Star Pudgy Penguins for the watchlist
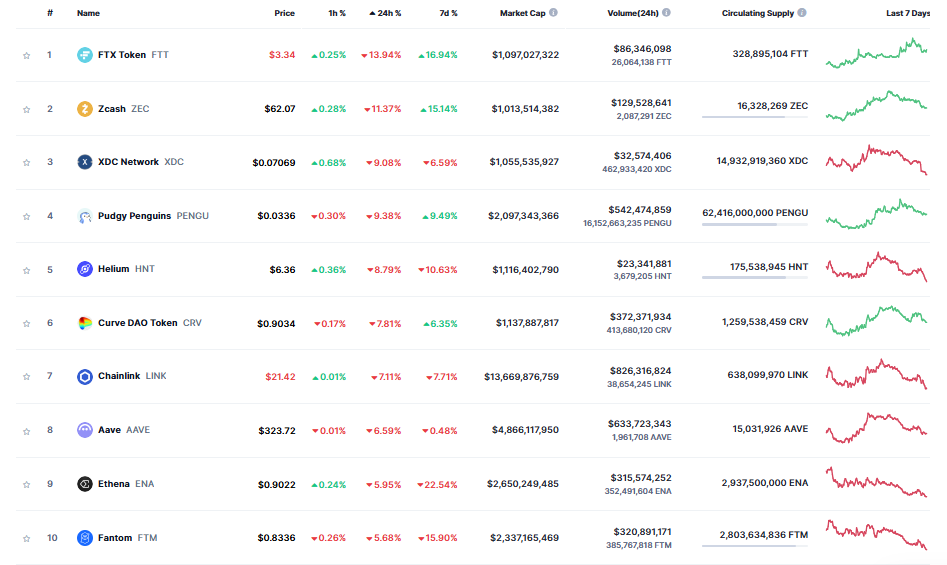Screen dimensions: 947x565 click(27, 217)
